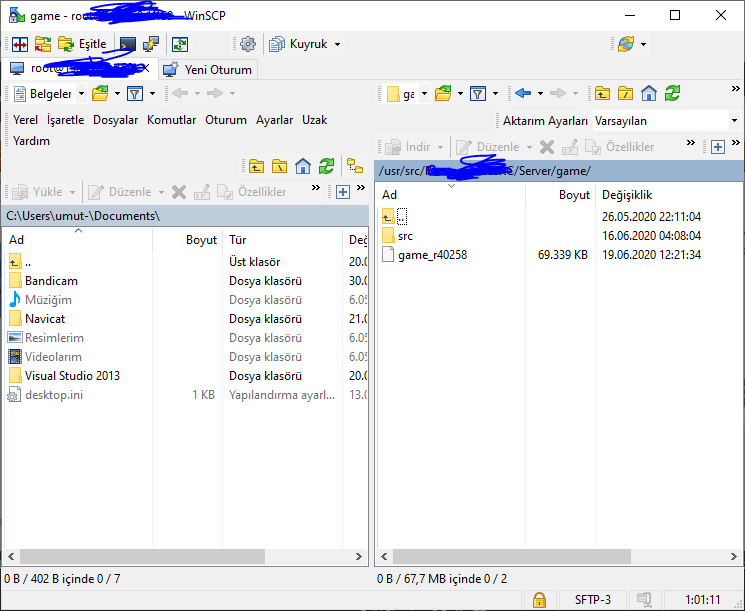
Task: Open Varsayılan transfer settings combo box
Action: click(666, 121)
